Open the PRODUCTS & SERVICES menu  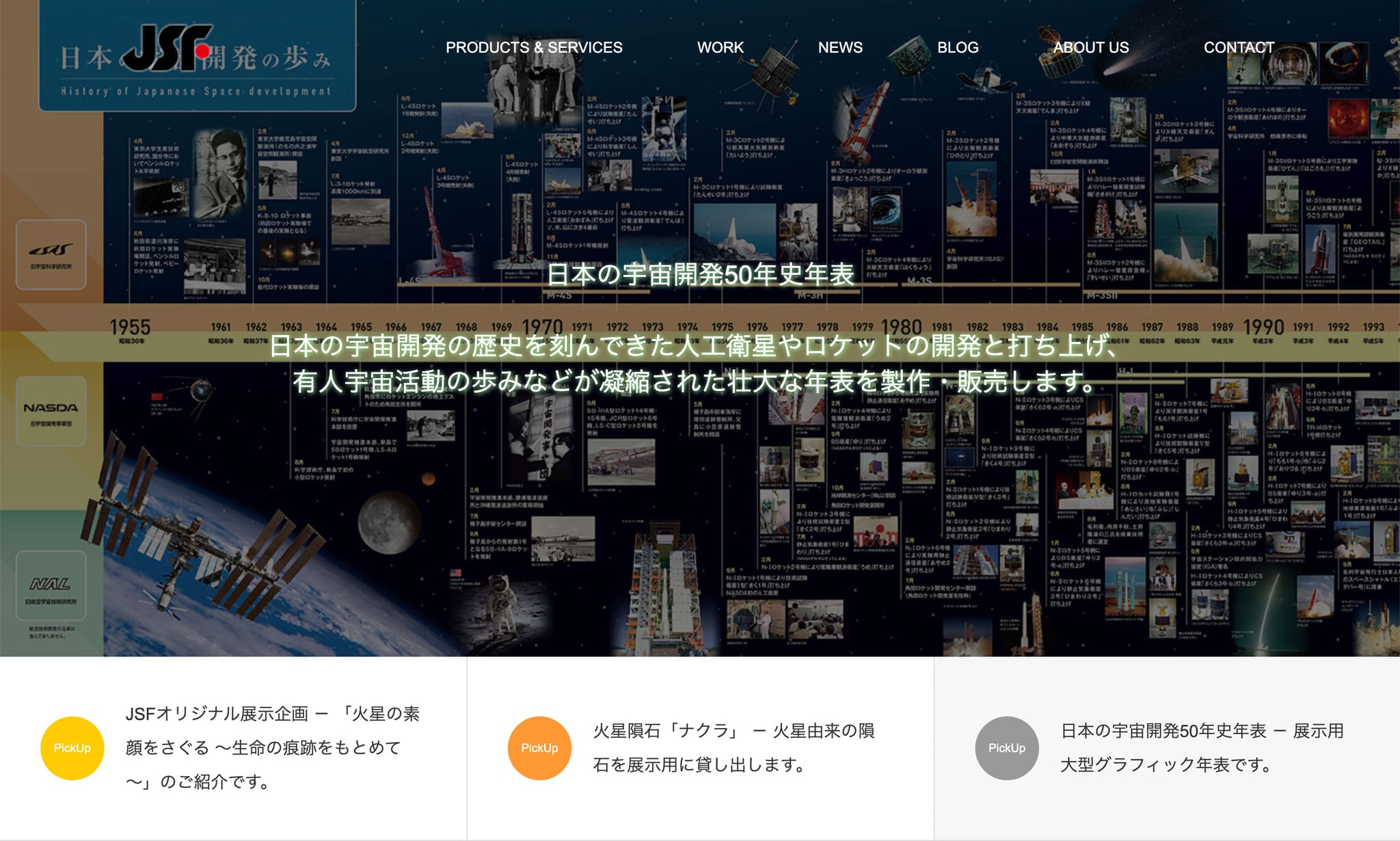click(x=534, y=47)
